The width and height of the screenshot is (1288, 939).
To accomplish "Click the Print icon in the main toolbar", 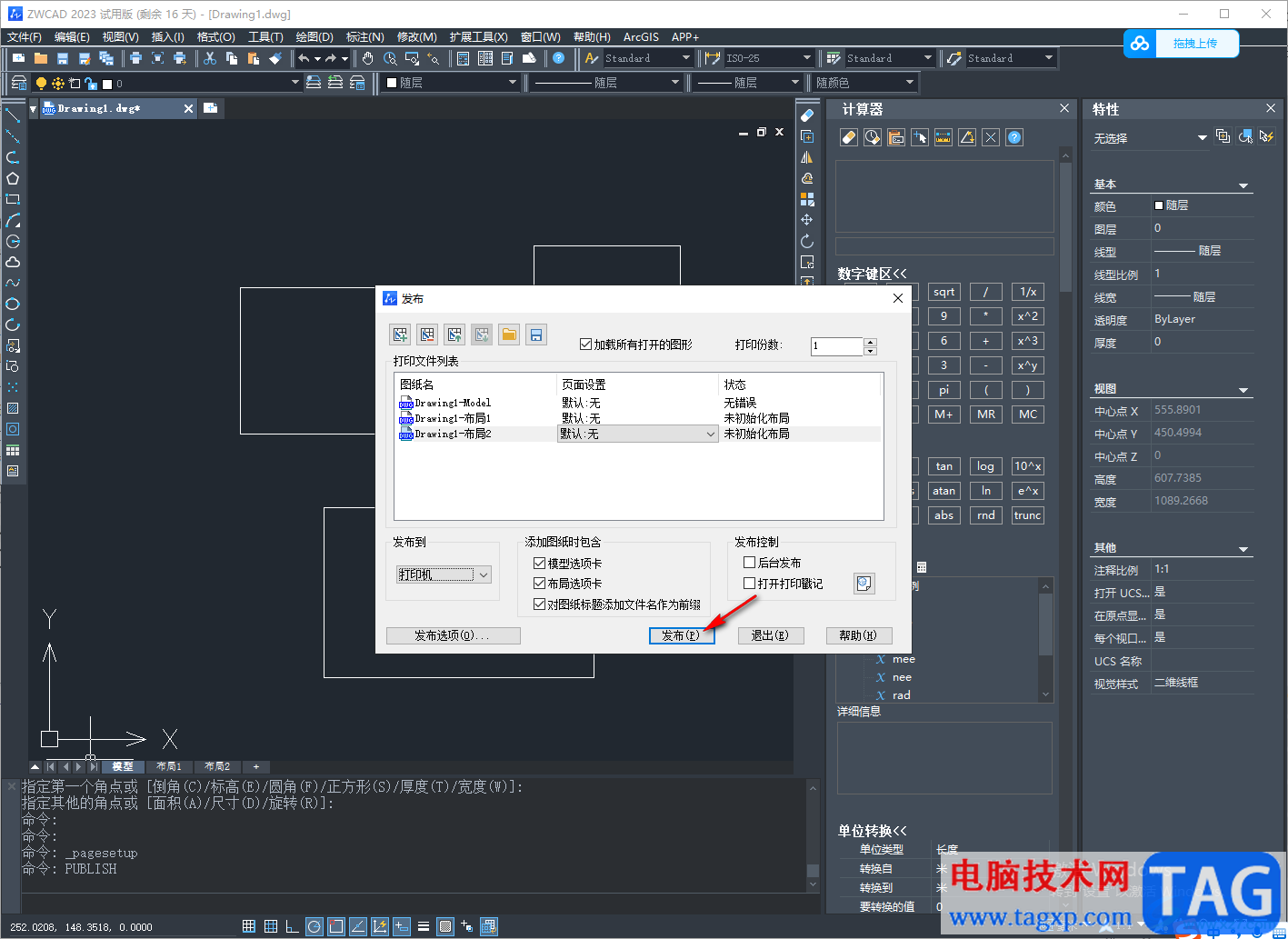I will click(135, 58).
